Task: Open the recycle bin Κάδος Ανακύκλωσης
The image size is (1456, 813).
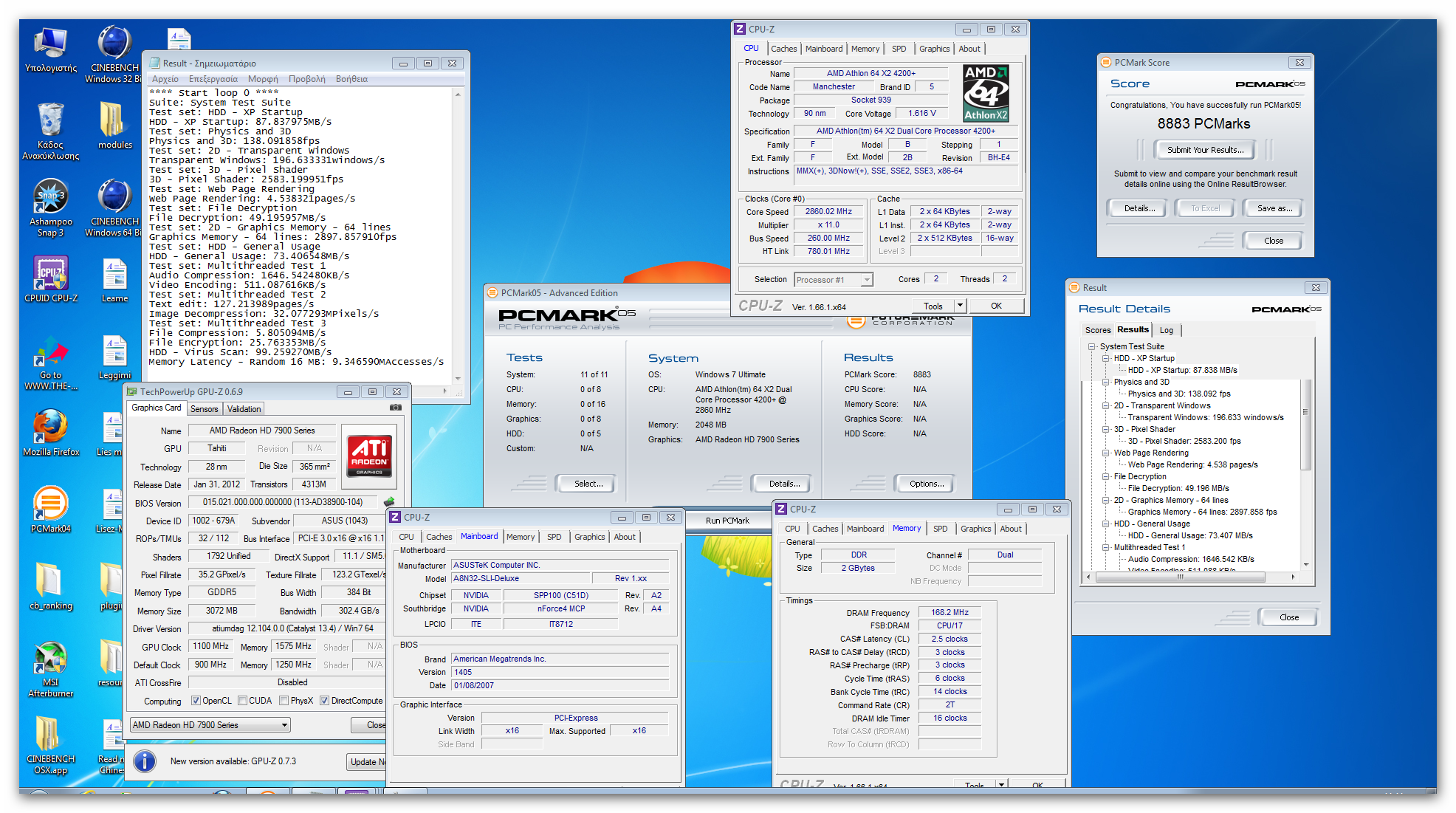Action: click(50, 131)
